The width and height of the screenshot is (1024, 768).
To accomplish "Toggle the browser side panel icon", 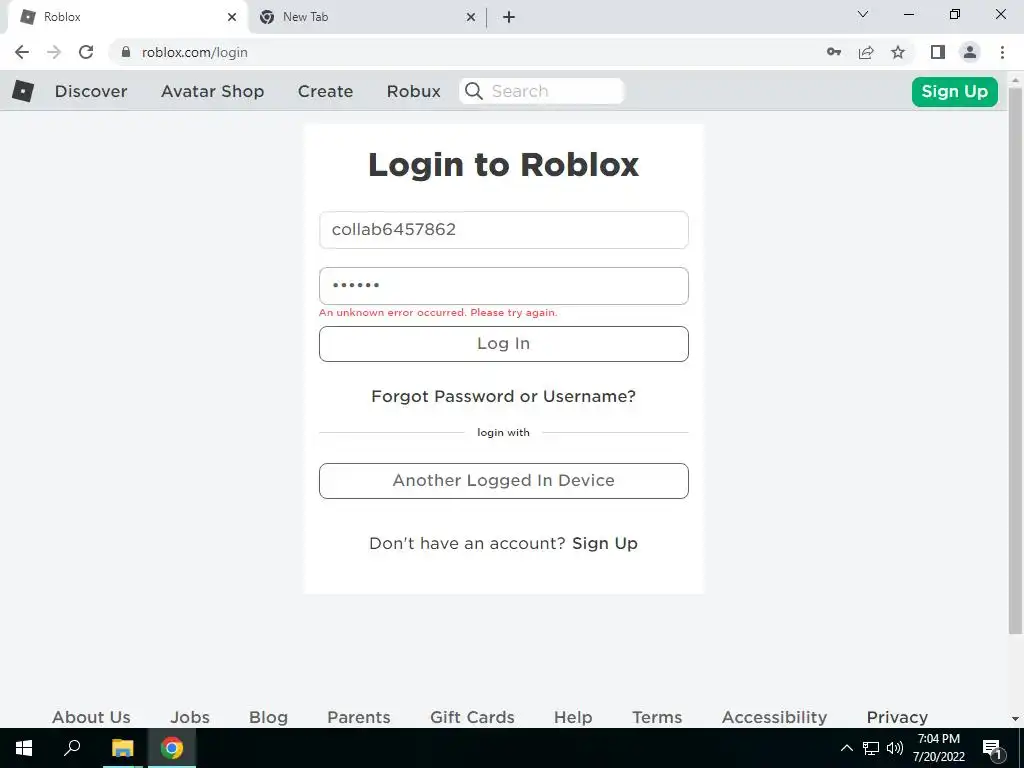I will click(x=938, y=52).
